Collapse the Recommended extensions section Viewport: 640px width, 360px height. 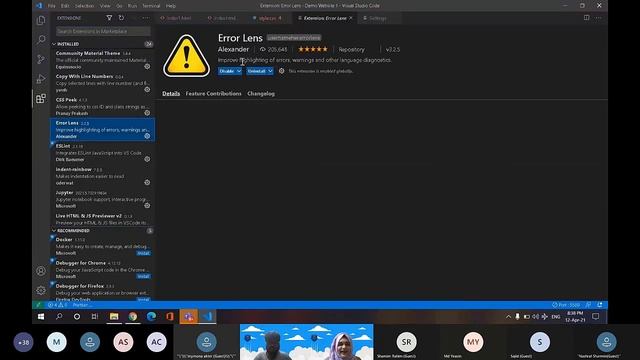coord(54,231)
